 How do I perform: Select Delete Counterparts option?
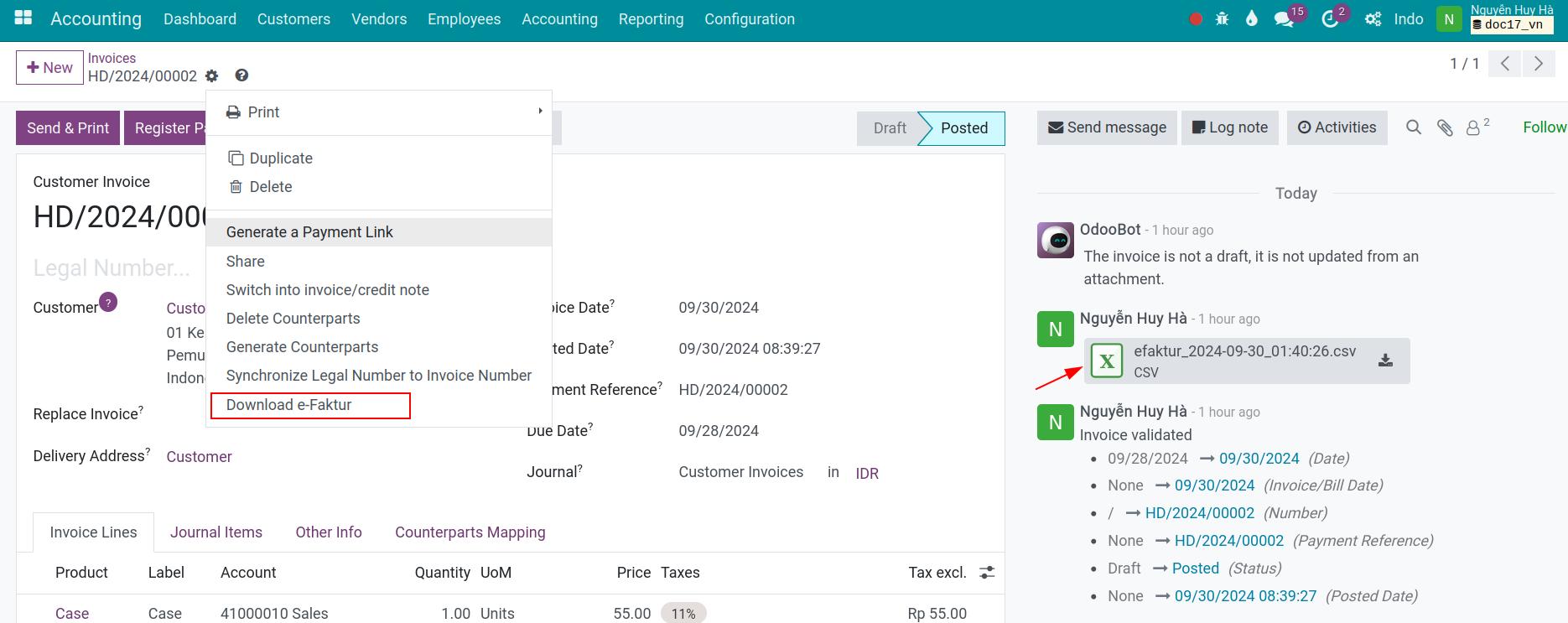pos(379,319)
